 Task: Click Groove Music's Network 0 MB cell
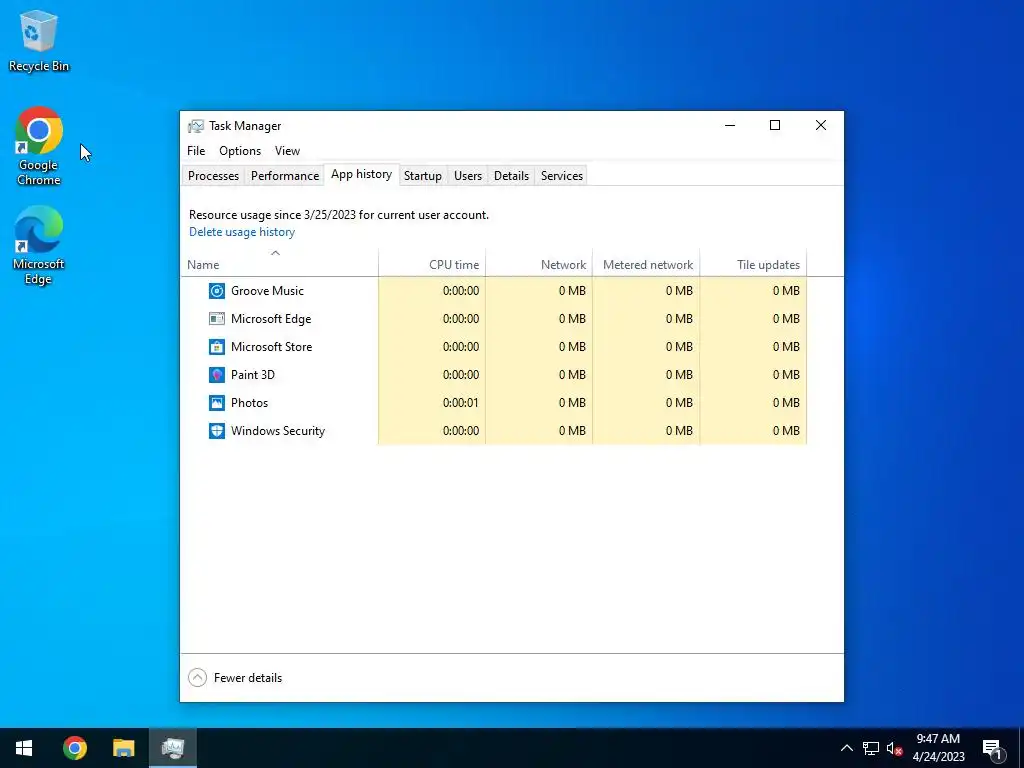(539, 291)
